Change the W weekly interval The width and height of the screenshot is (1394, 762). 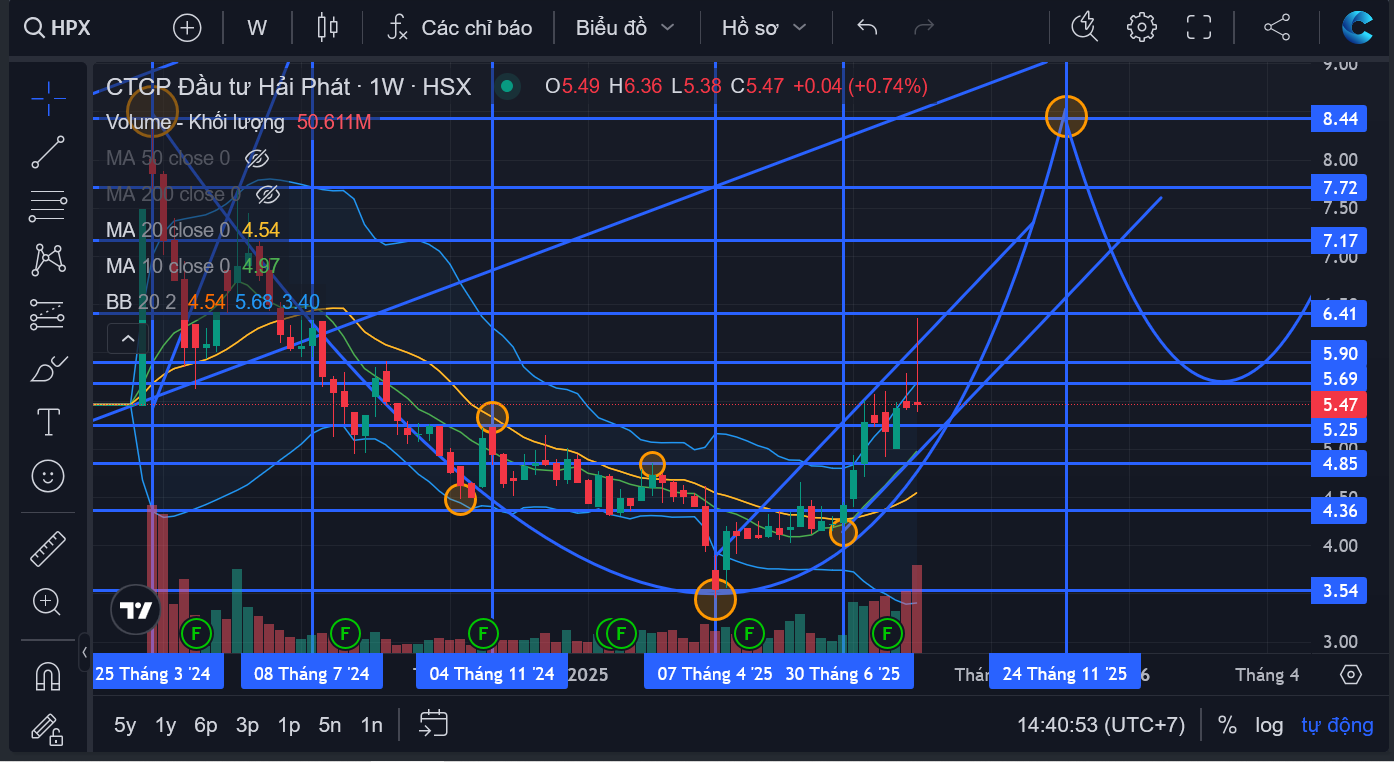(257, 27)
